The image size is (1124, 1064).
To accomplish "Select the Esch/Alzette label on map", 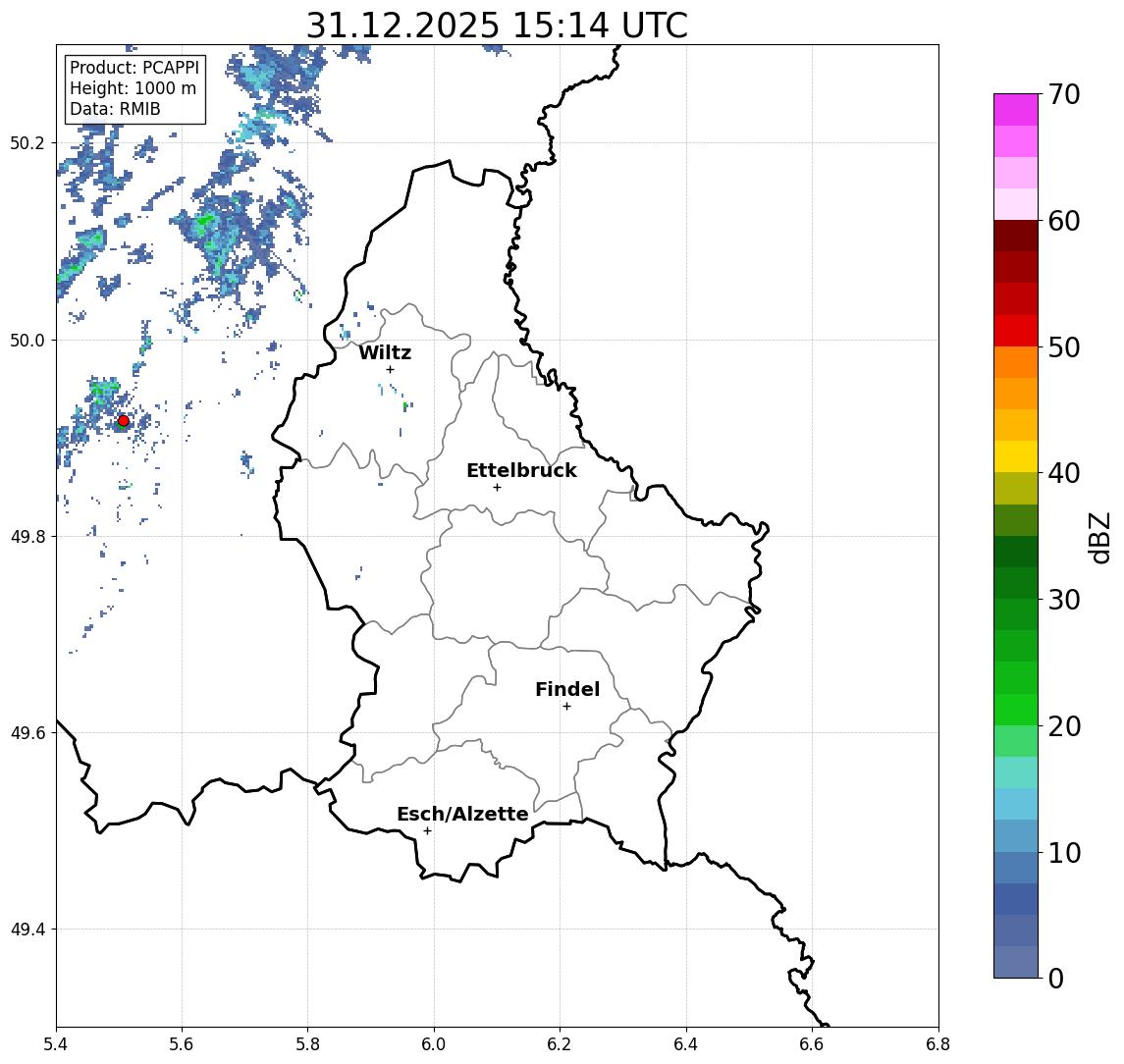I will 462,814.
